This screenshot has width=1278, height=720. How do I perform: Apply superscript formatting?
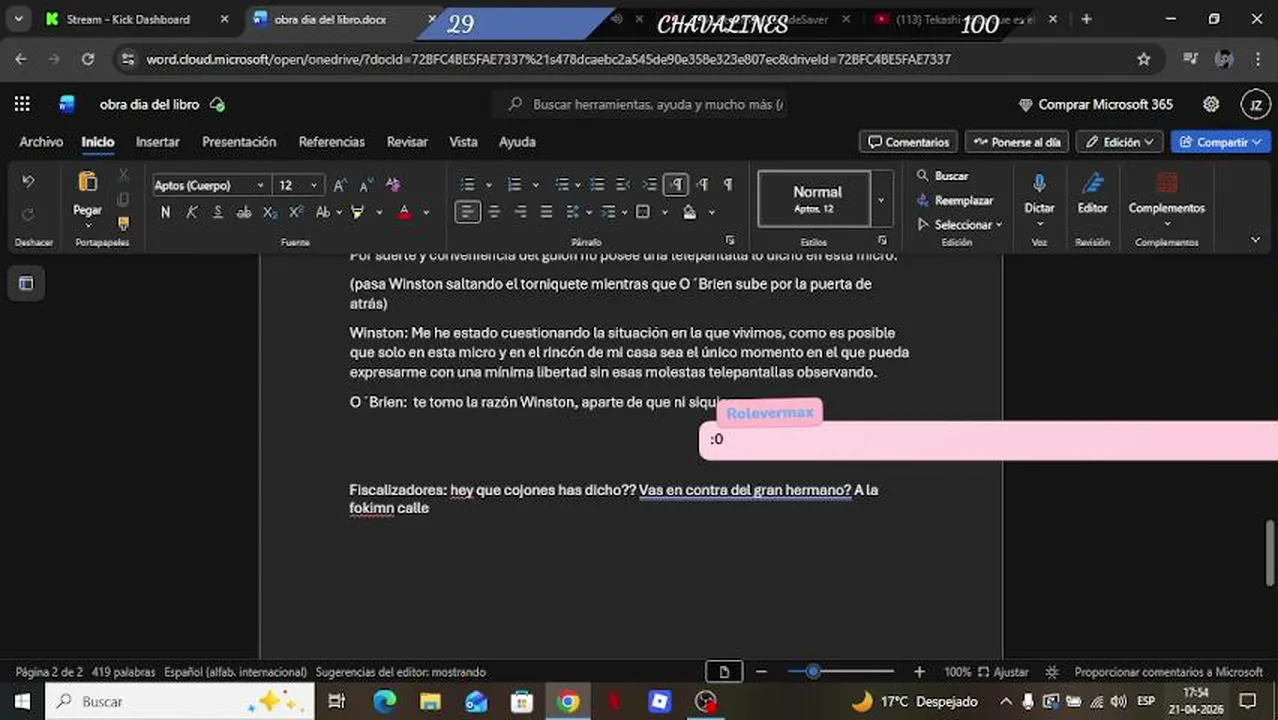[x=296, y=212]
